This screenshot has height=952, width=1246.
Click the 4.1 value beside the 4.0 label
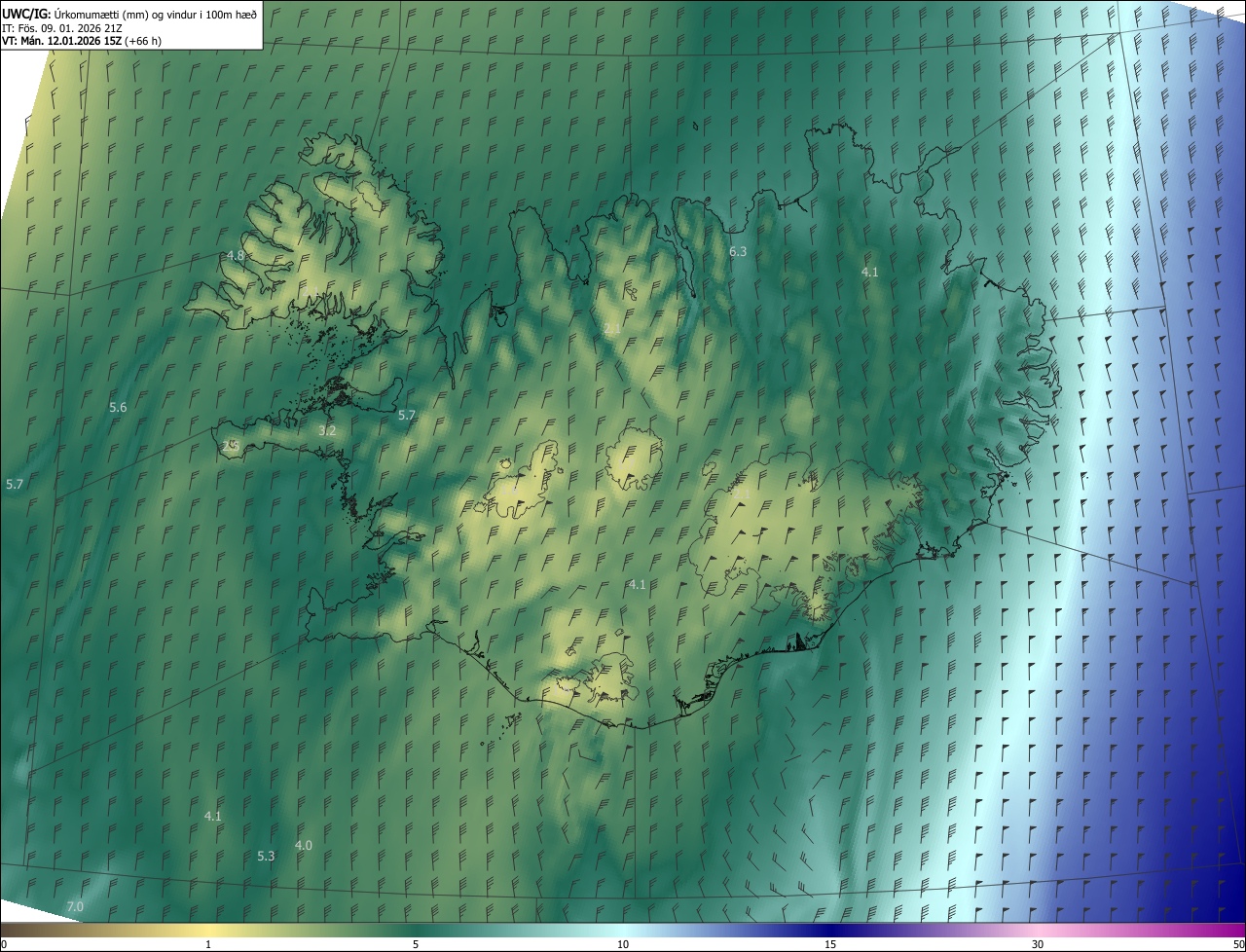click(213, 816)
